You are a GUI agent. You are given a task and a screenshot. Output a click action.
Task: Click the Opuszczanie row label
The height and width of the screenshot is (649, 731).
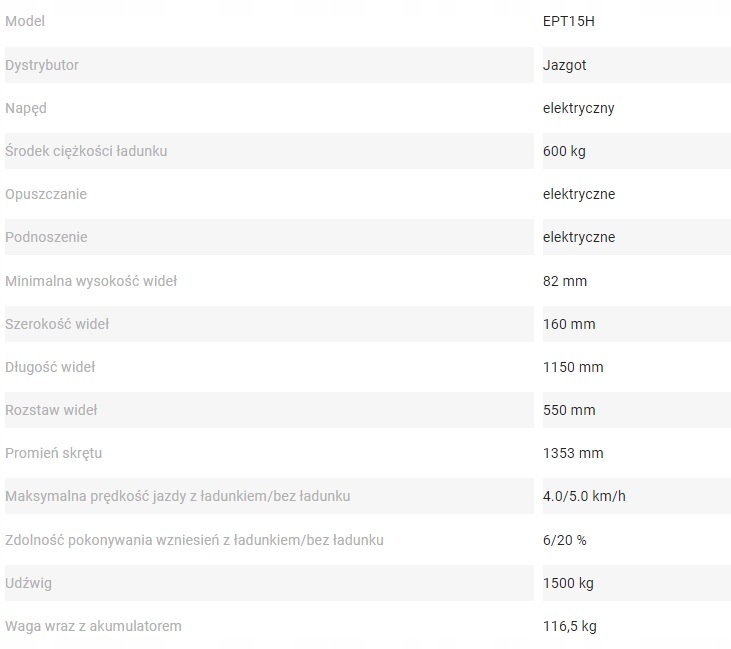click(46, 194)
